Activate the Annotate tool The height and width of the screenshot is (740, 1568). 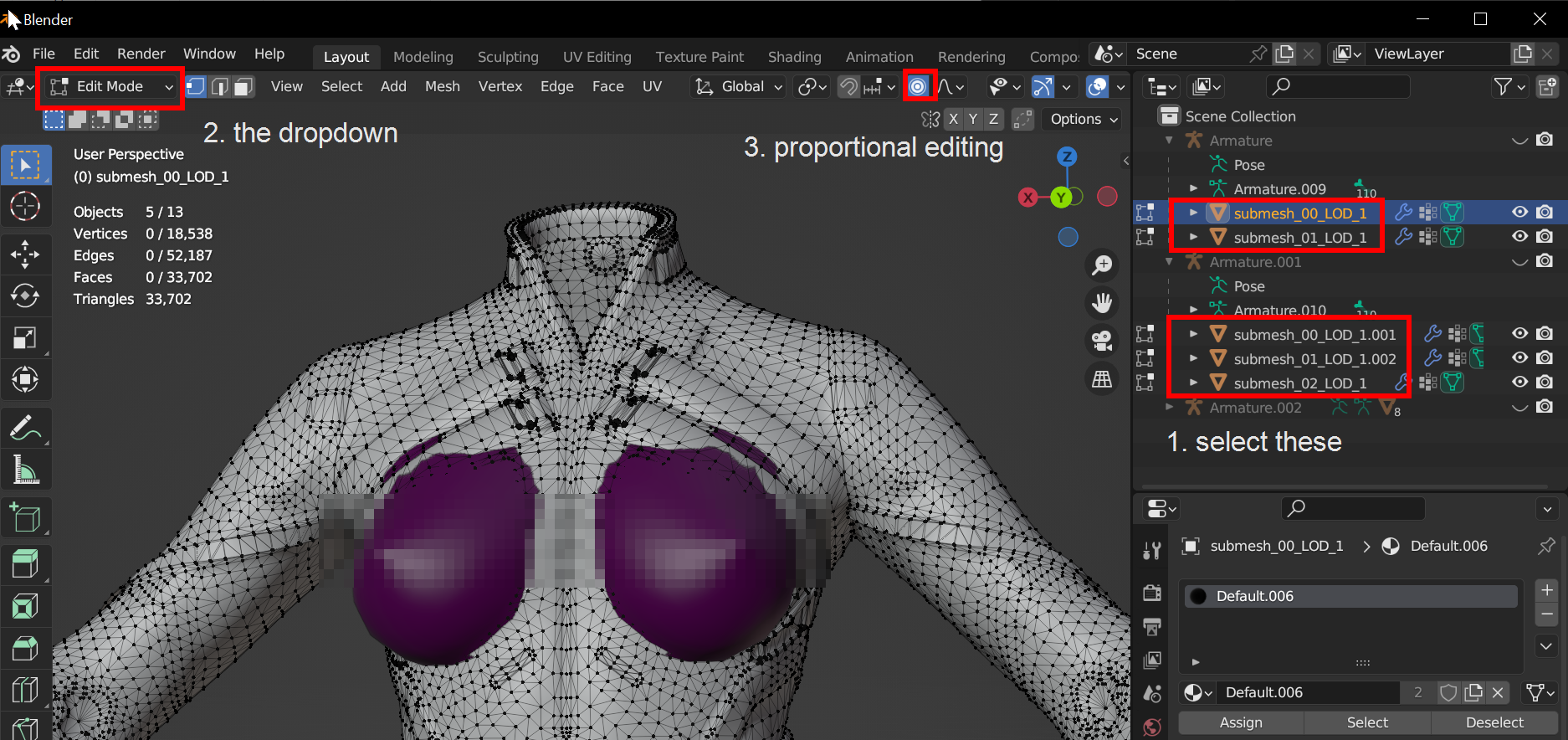pyautogui.click(x=25, y=429)
